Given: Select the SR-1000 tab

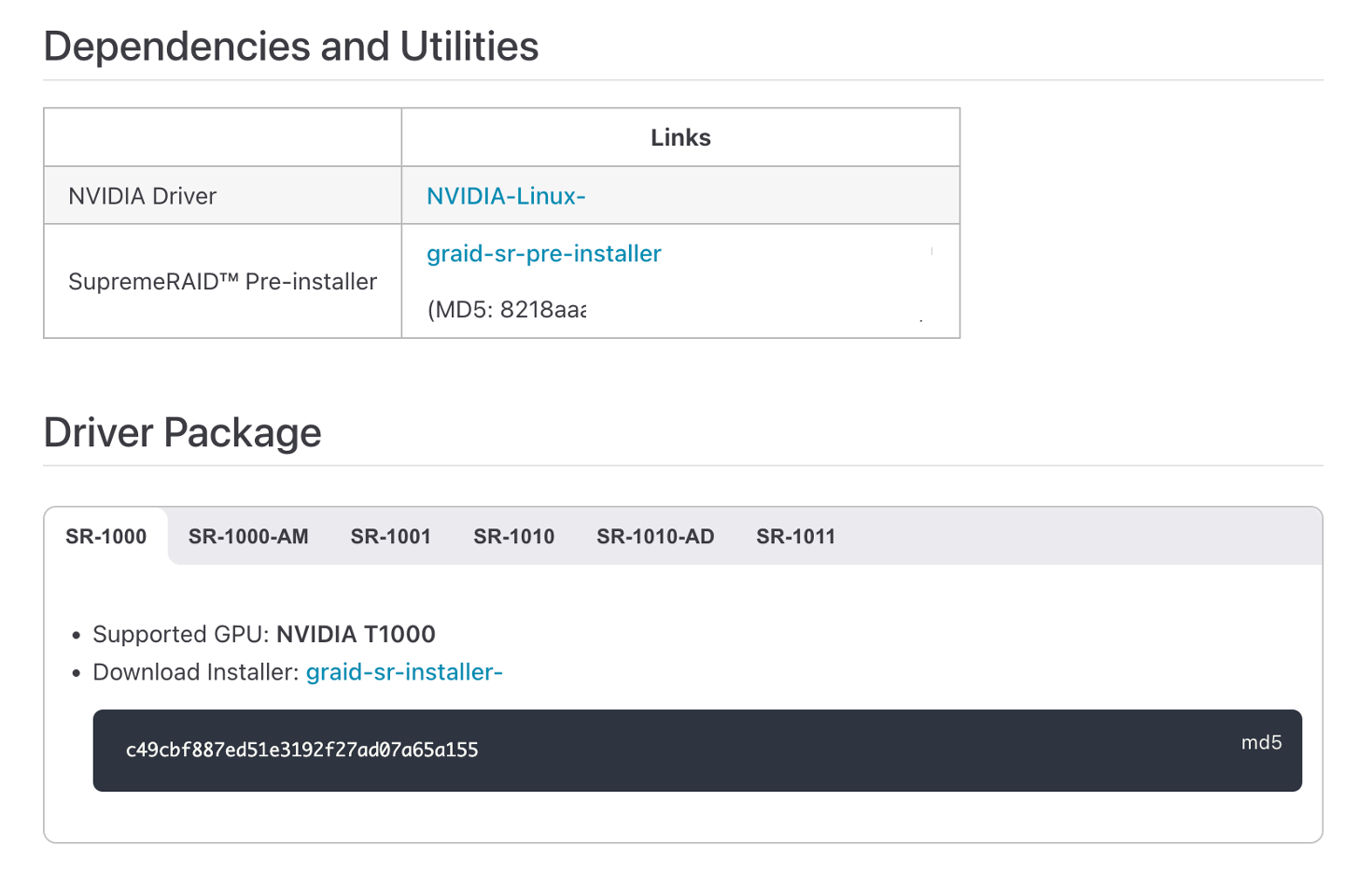Looking at the screenshot, I should click(x=105, y=536).
